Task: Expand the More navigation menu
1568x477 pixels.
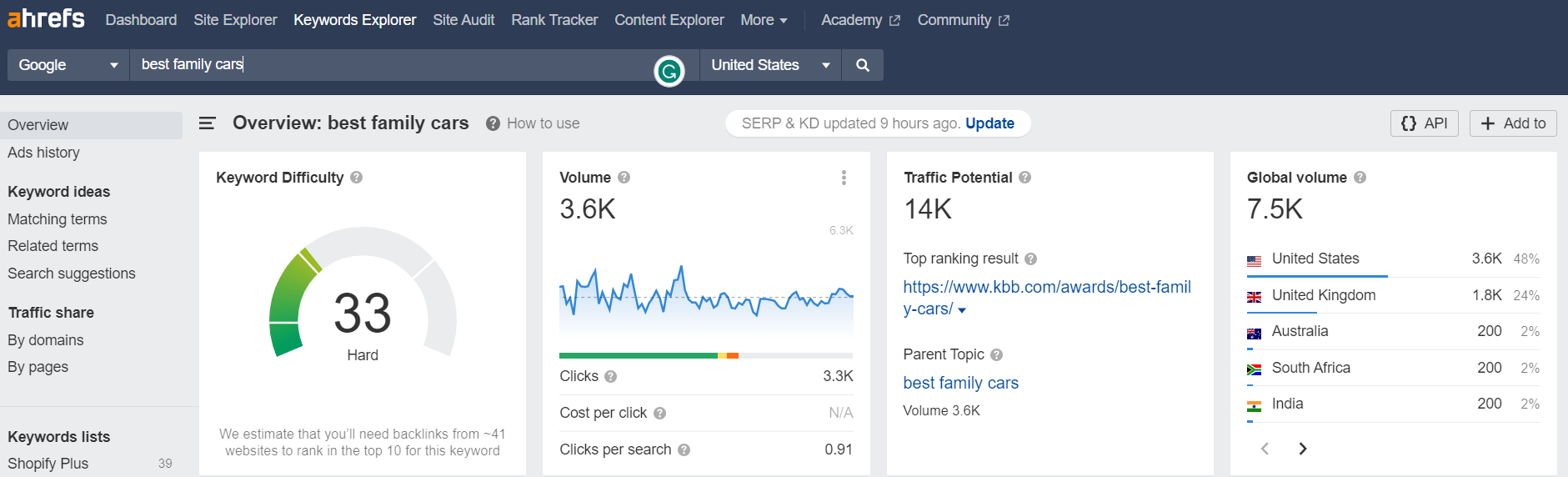Action: [x=764, y=20]
